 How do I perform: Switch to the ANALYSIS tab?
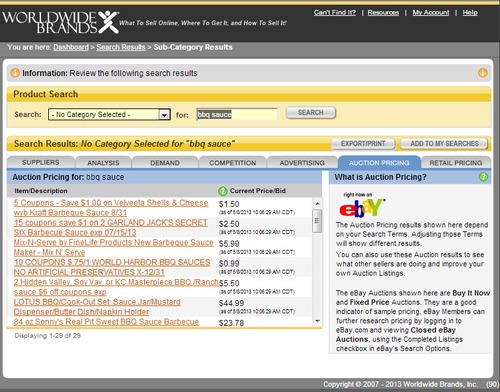click(103, 163)
